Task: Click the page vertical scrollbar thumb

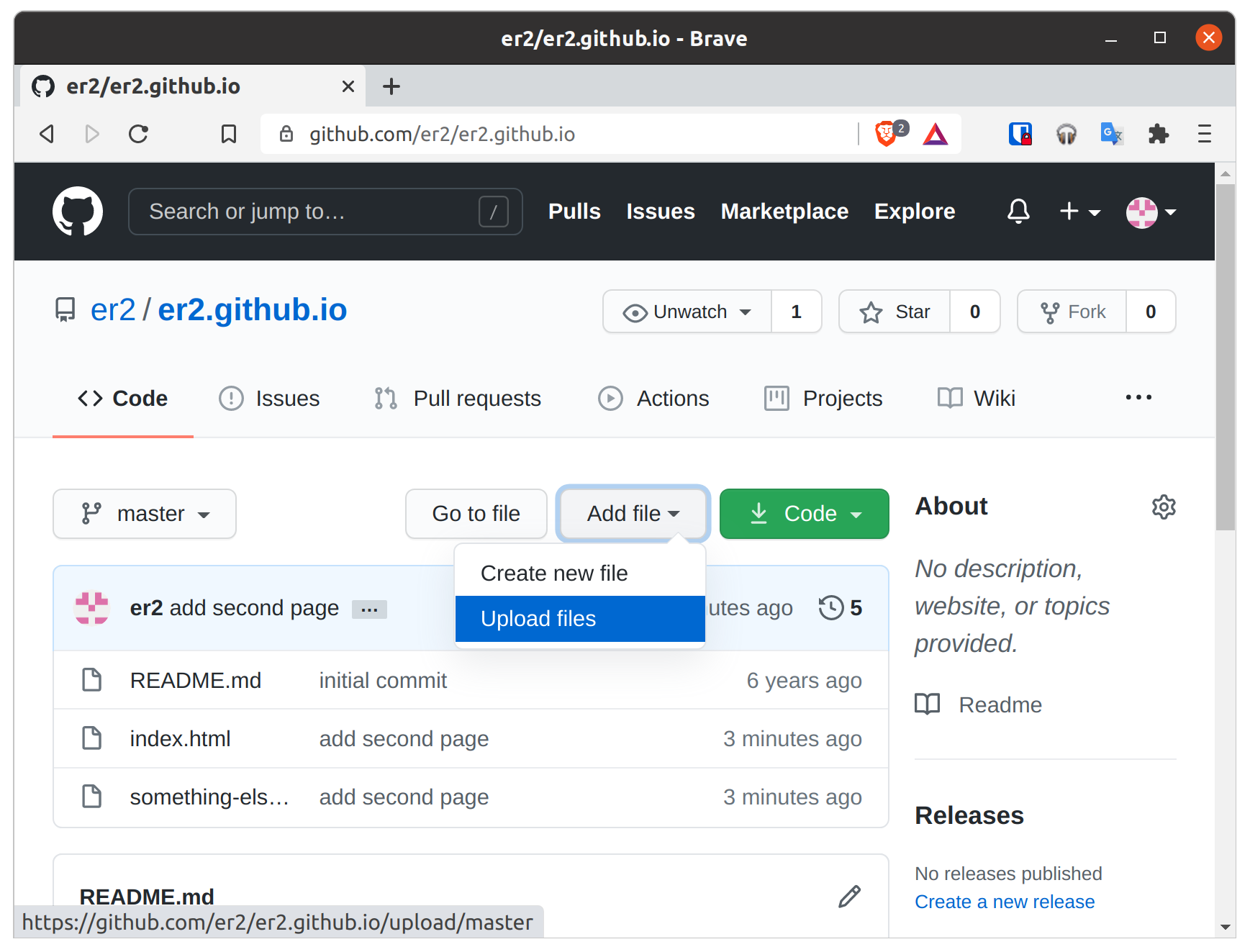Action: (x=1226, y=357)
